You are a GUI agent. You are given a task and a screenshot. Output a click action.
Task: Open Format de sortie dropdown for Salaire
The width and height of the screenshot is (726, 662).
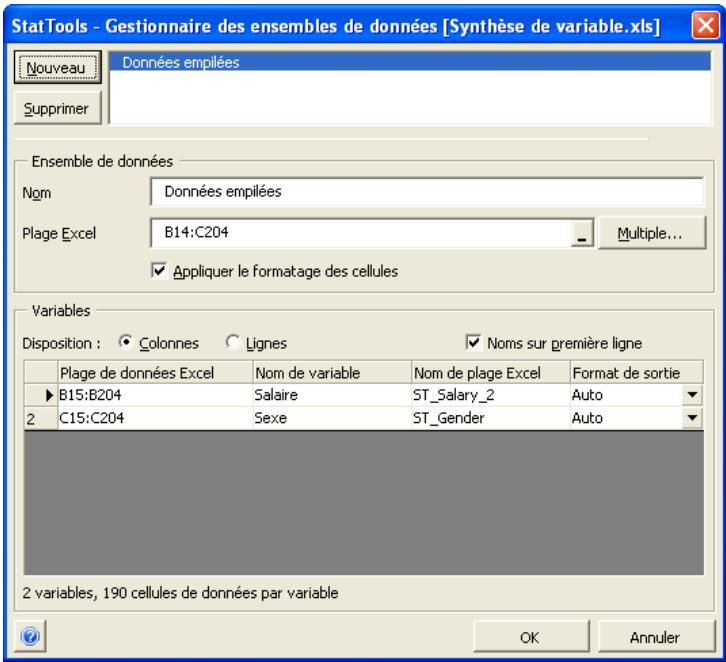pos(692,395)
